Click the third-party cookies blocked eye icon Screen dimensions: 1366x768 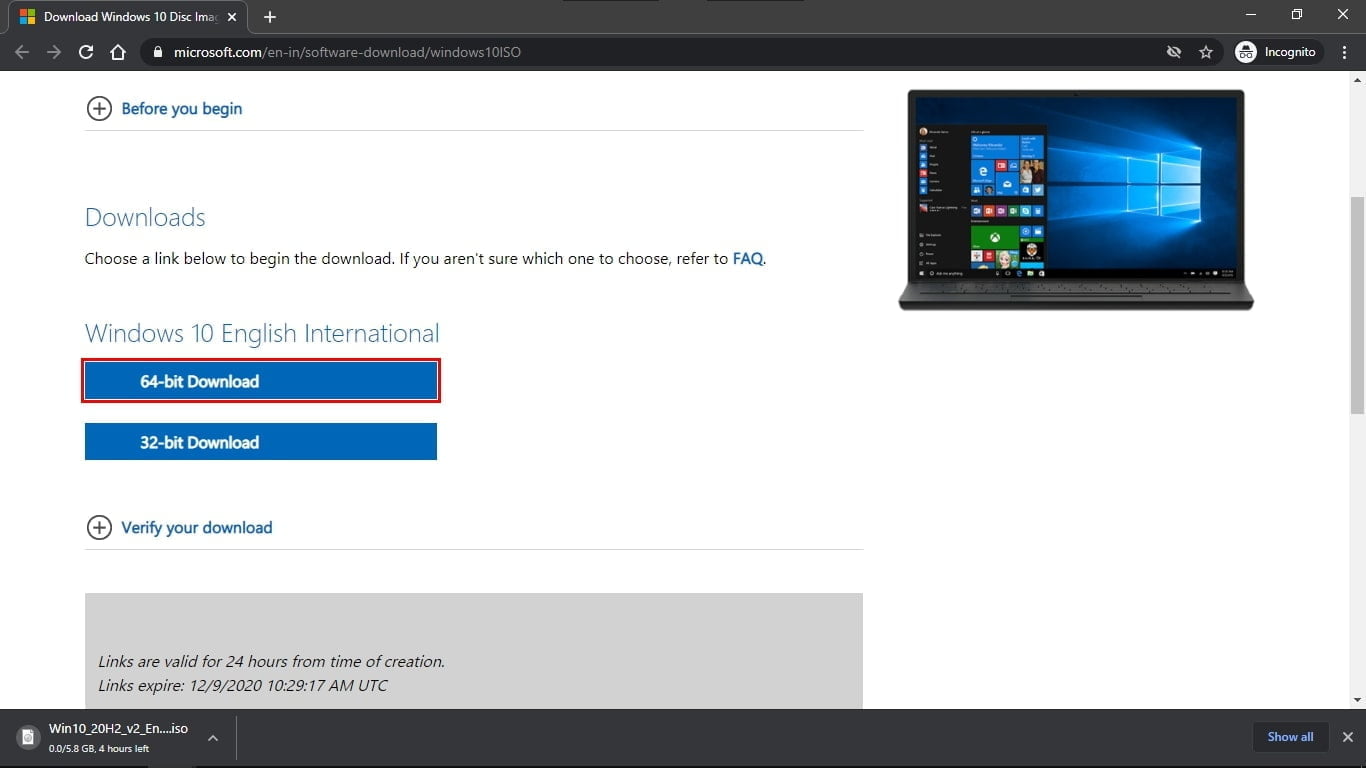click(1174, 52)
